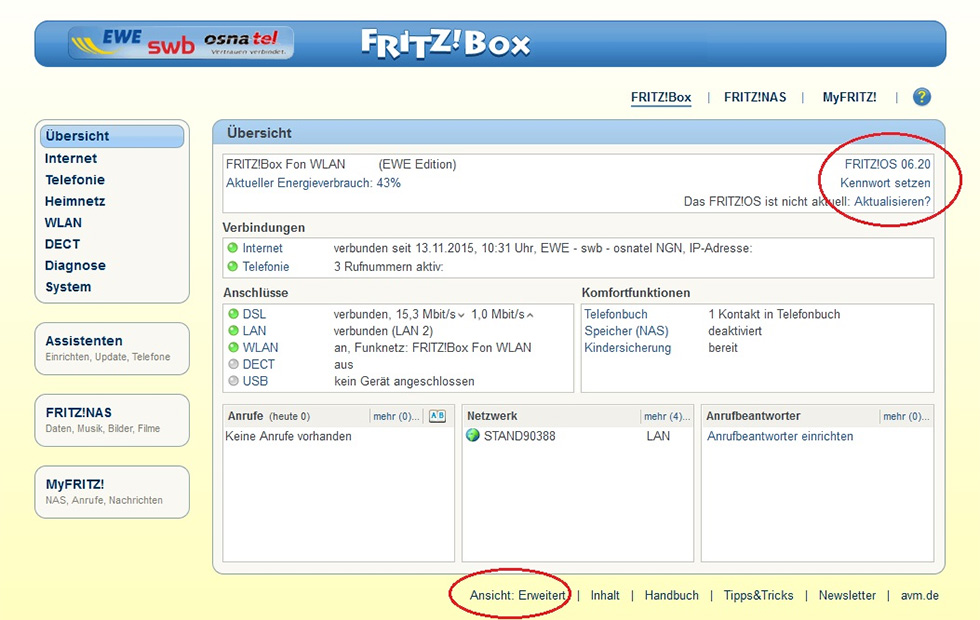Expand network devices with mehr (4) link
The image size is (980, 620).
point(666,416)
